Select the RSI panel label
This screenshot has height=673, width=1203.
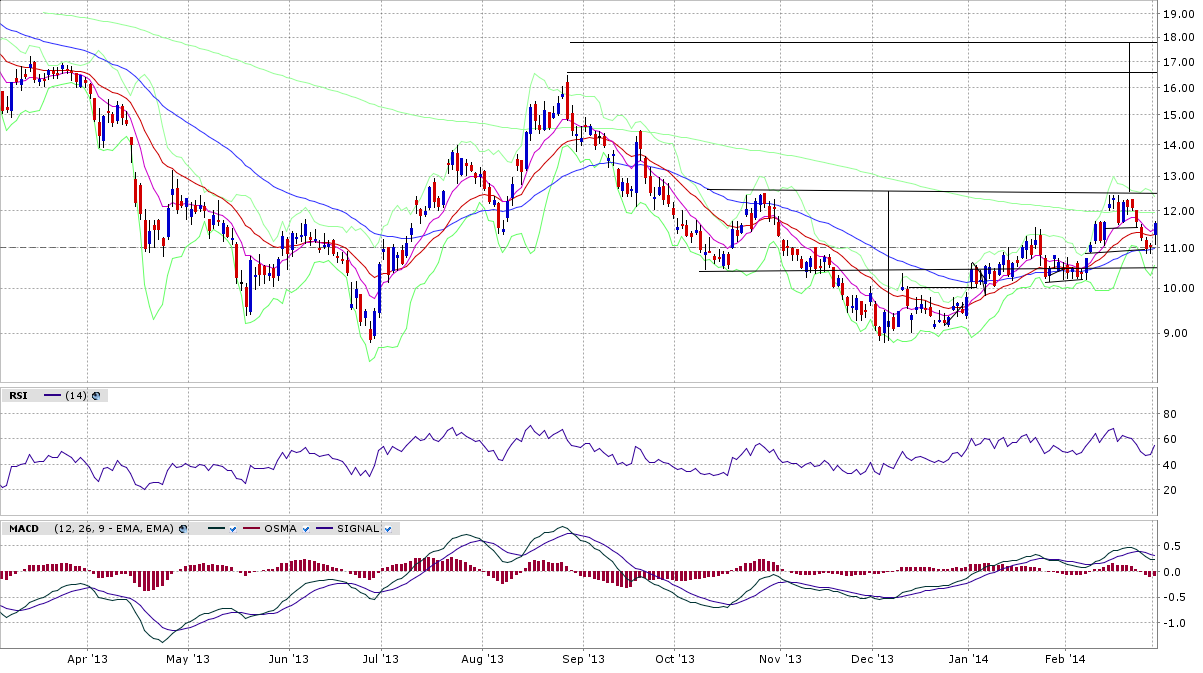coord(18,396)
